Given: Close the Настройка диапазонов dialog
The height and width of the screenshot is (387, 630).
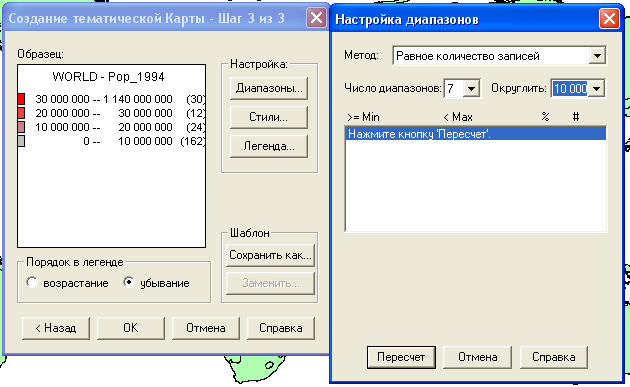Looking at the screenshot, I should [609, 19].
